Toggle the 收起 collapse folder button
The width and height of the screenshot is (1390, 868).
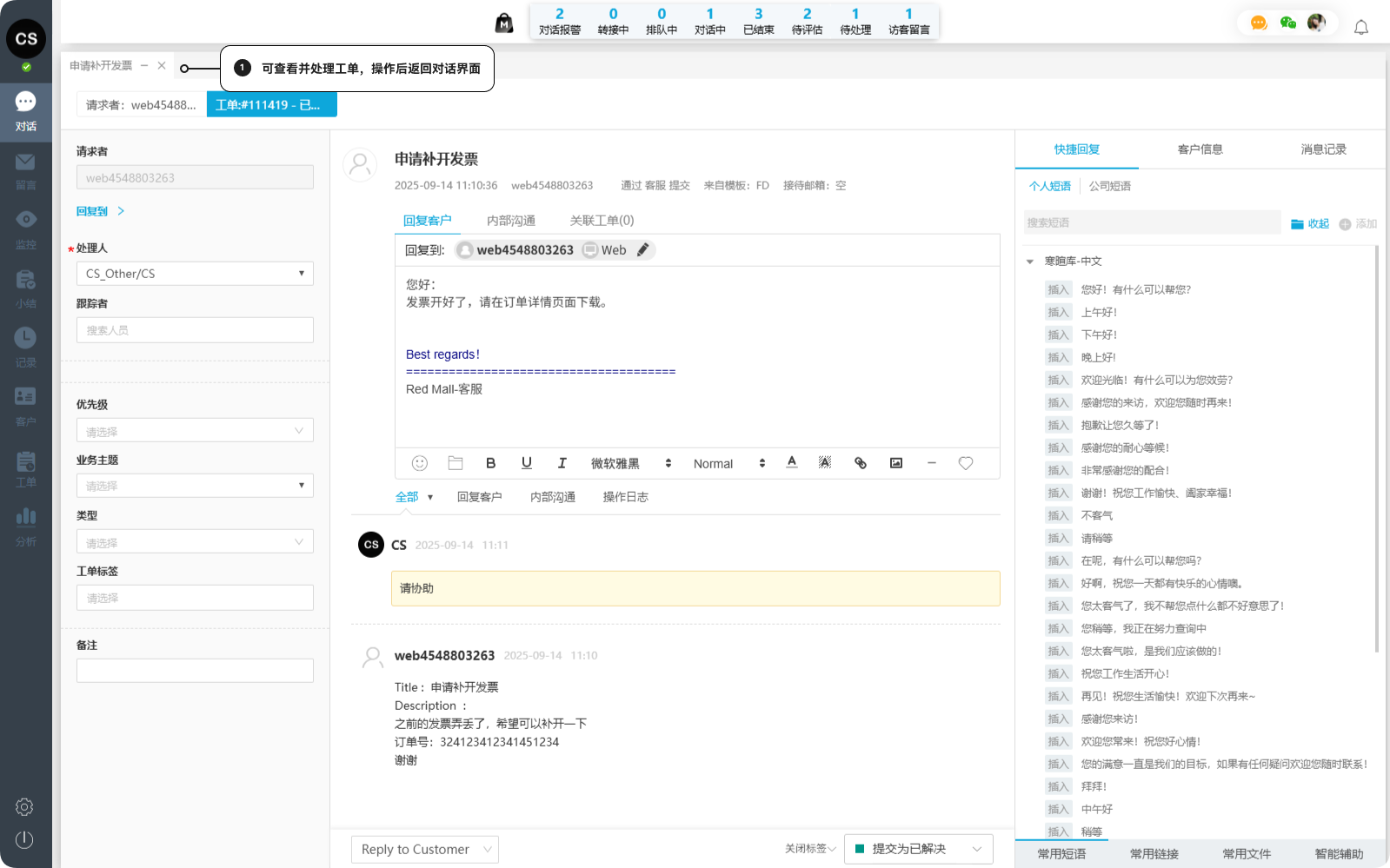pyautogui.click(x=1310, y=224)
